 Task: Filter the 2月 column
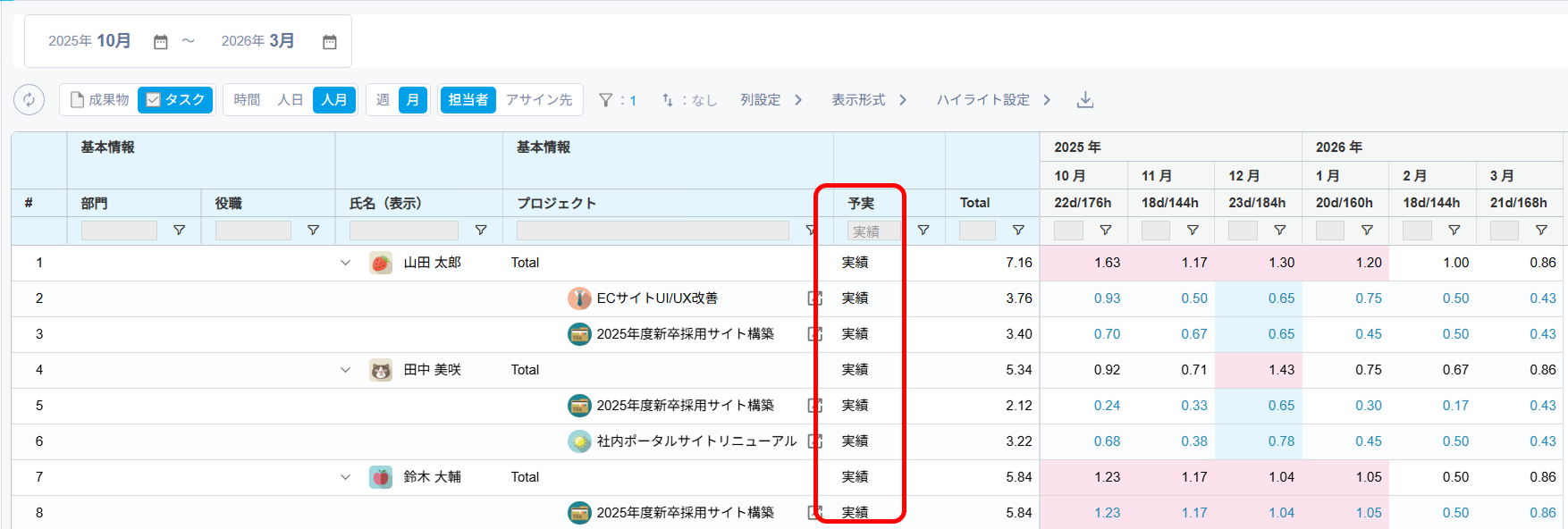tap(1454, 231)
